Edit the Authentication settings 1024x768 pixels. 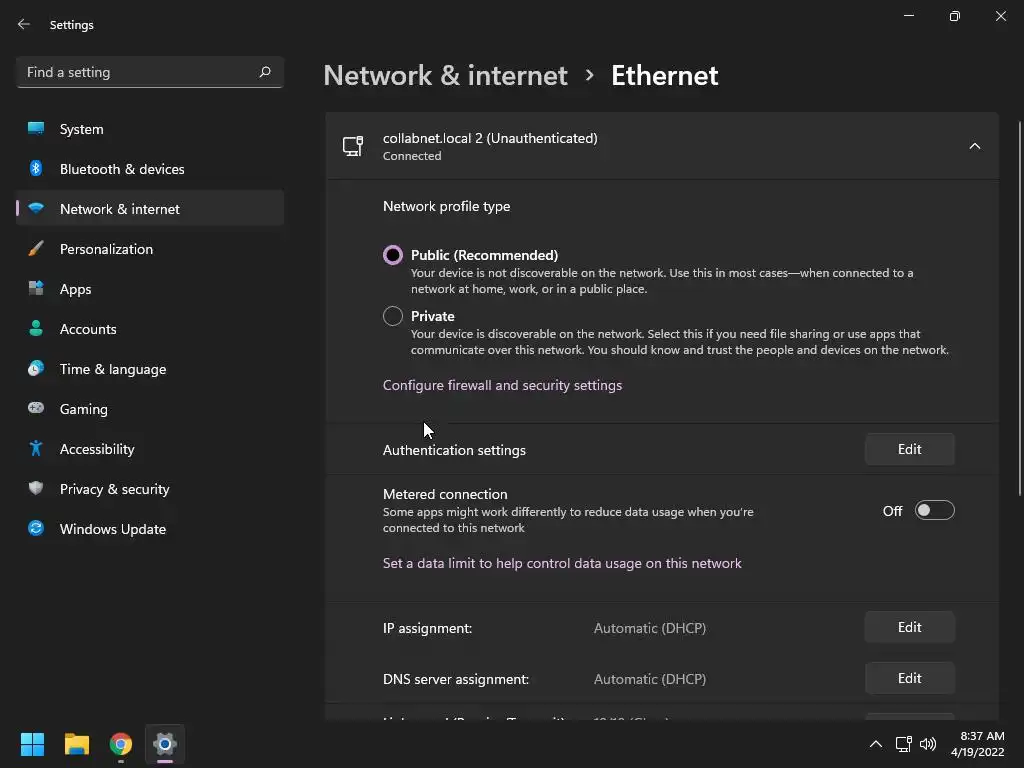909,450
